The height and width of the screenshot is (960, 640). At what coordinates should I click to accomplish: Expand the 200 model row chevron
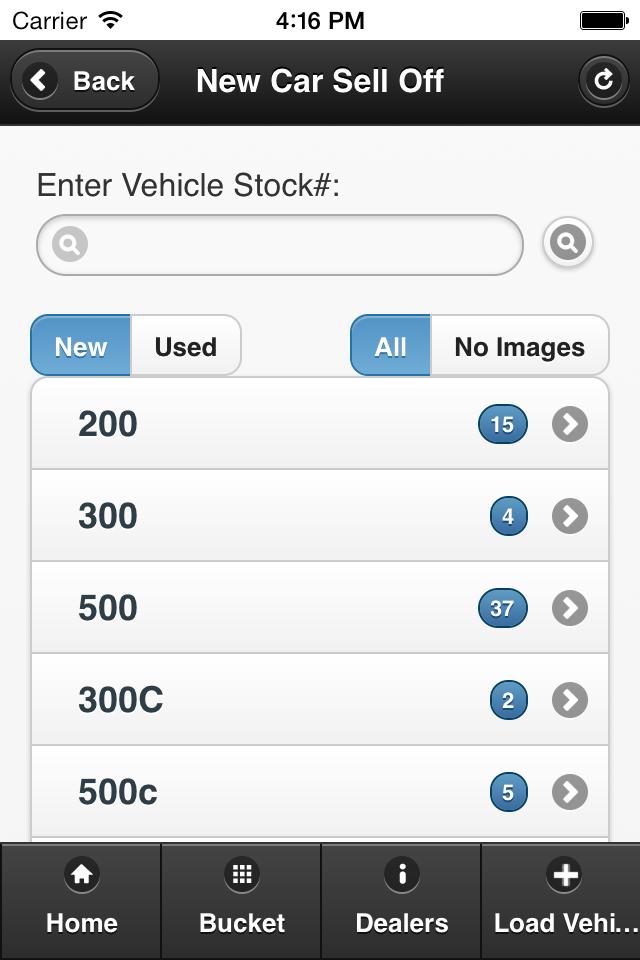click(570, 424)
